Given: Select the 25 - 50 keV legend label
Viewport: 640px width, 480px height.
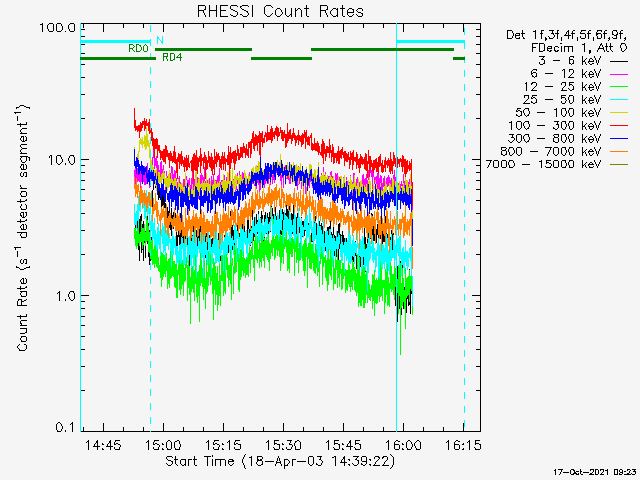Looking at the screenshot, I should [562, 99].
